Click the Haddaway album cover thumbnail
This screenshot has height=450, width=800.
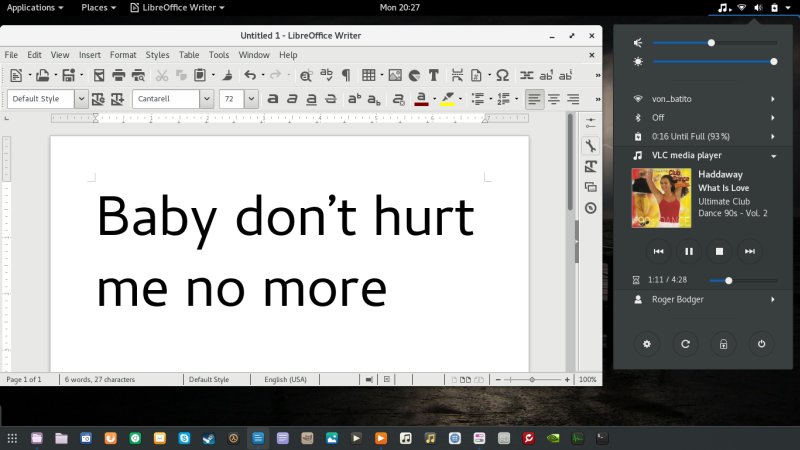[x=660, y=198]
